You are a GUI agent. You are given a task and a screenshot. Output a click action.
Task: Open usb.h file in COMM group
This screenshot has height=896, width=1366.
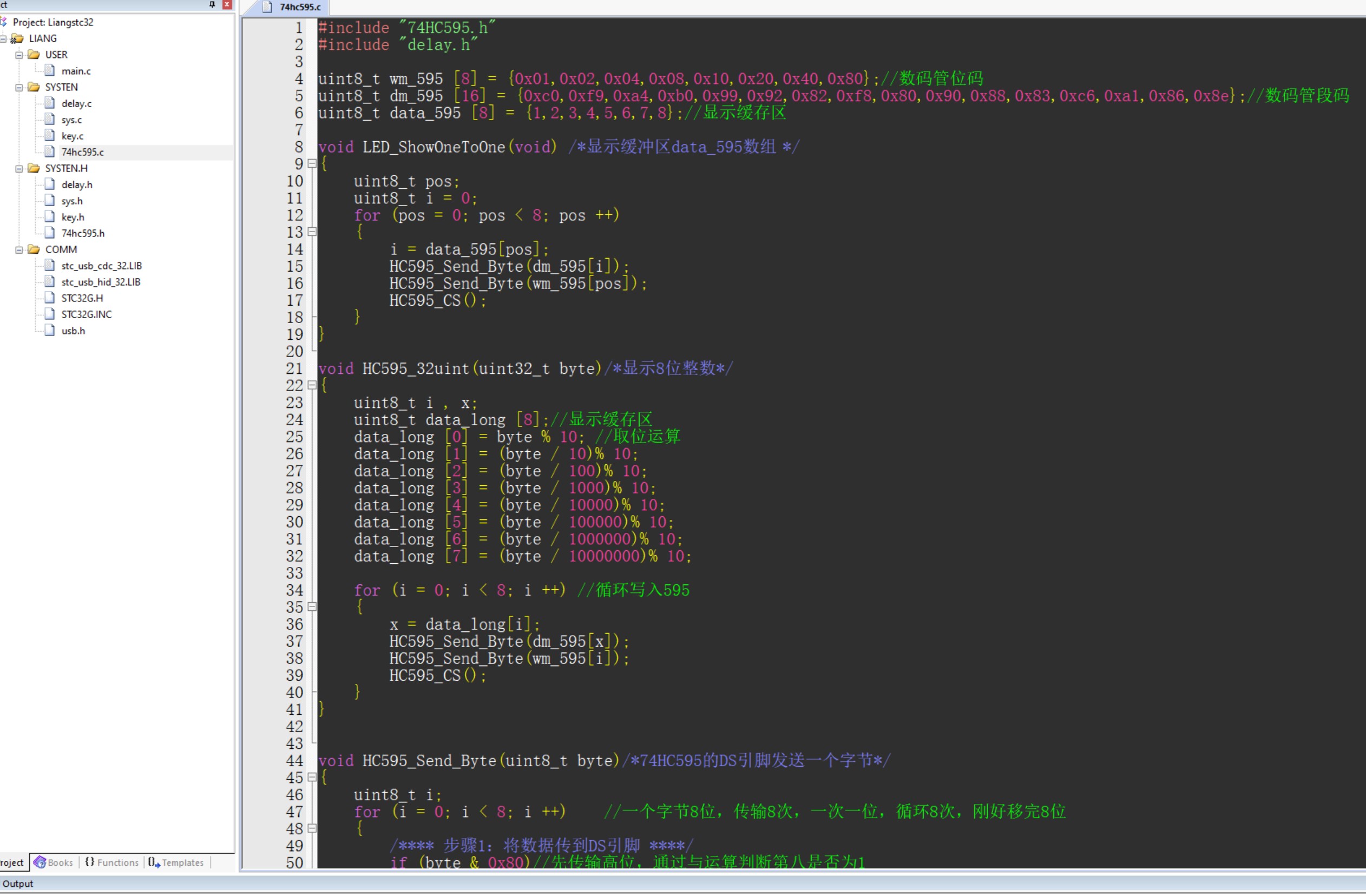[x=74, y=331]
